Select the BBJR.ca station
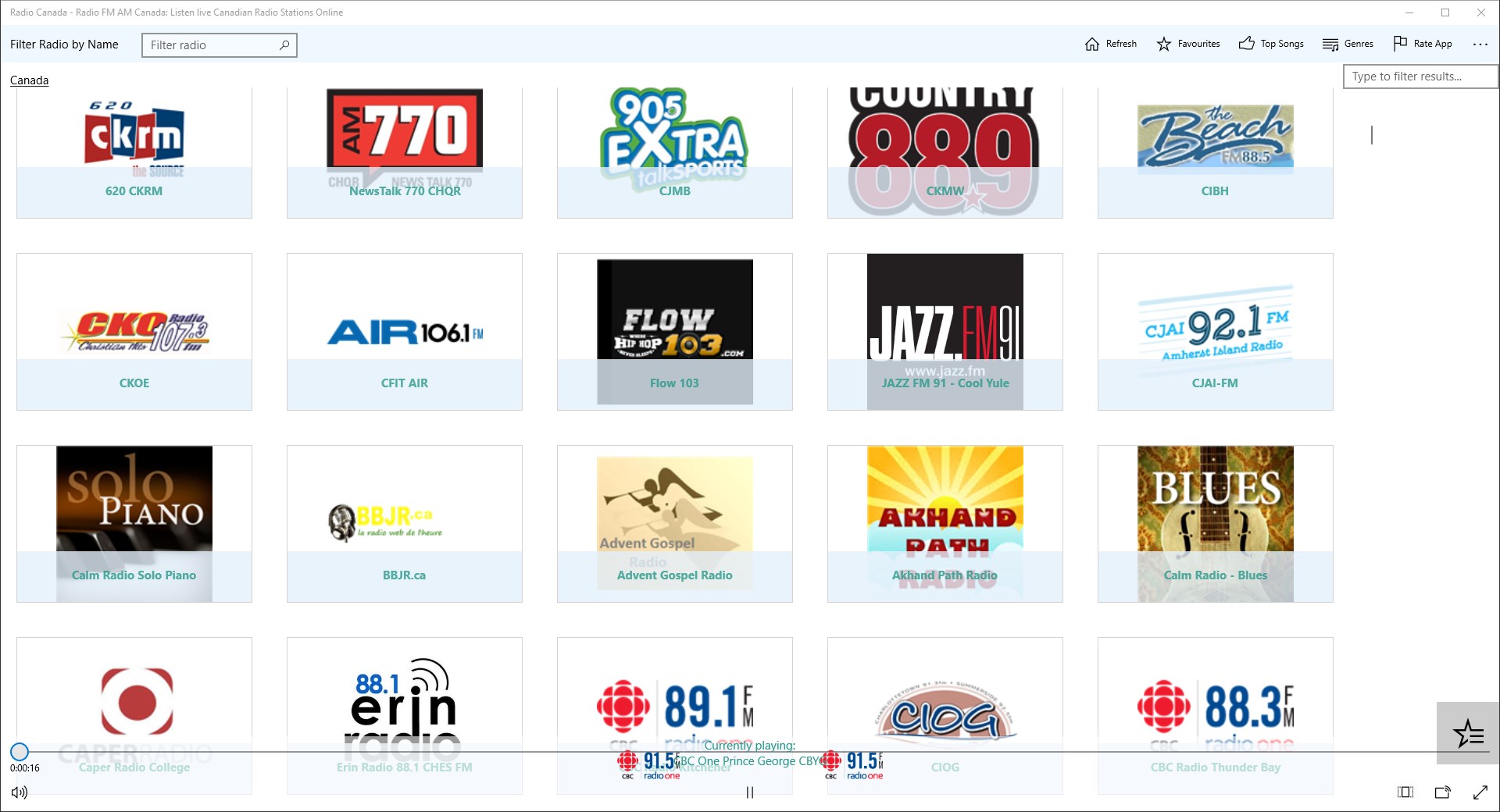The image size is (1500, 812). coord(405,524)
